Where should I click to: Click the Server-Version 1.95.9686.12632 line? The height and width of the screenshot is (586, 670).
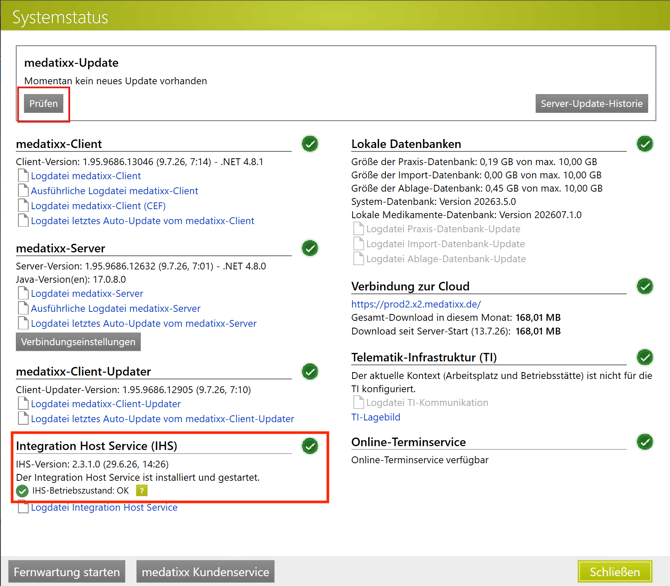141,266
